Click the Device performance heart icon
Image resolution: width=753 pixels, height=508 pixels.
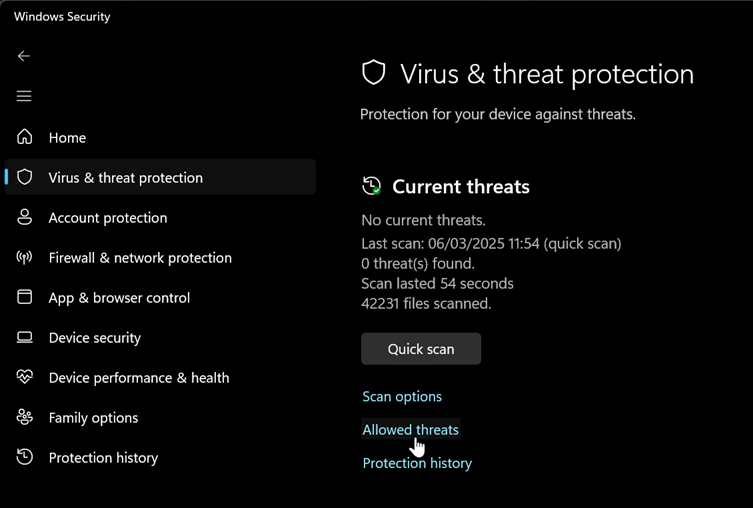[25, 377]
